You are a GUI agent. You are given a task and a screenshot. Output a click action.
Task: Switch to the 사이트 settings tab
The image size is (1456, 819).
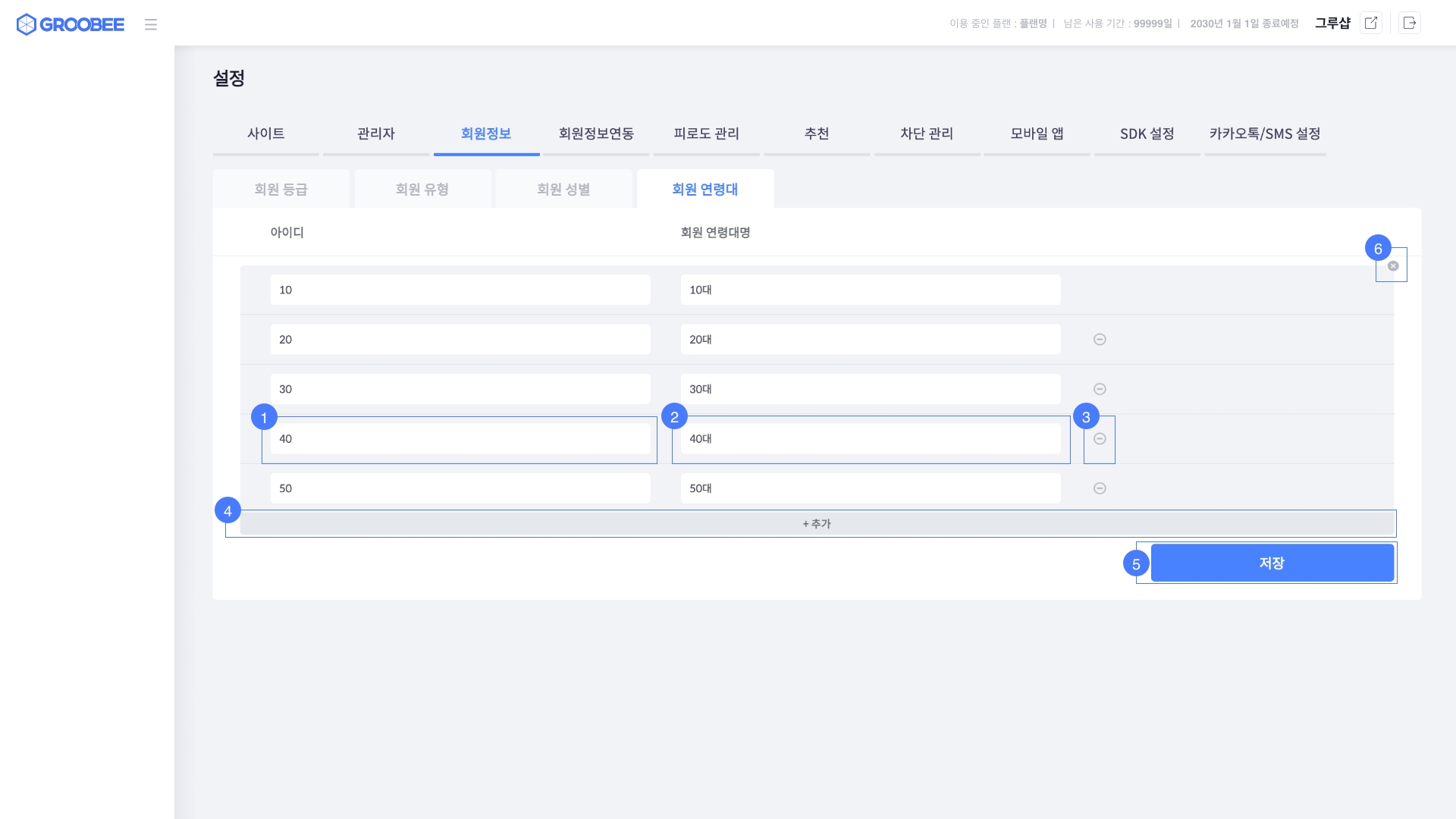click(265, 133)
